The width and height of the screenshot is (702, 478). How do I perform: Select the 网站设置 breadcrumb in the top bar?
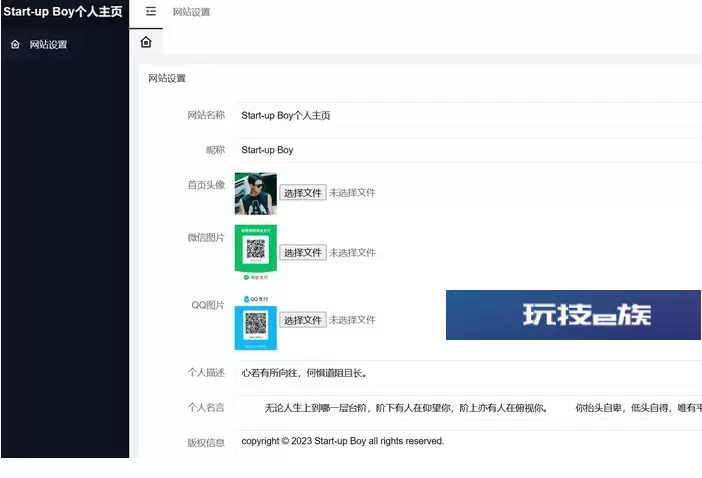click(x=192, y=12)
